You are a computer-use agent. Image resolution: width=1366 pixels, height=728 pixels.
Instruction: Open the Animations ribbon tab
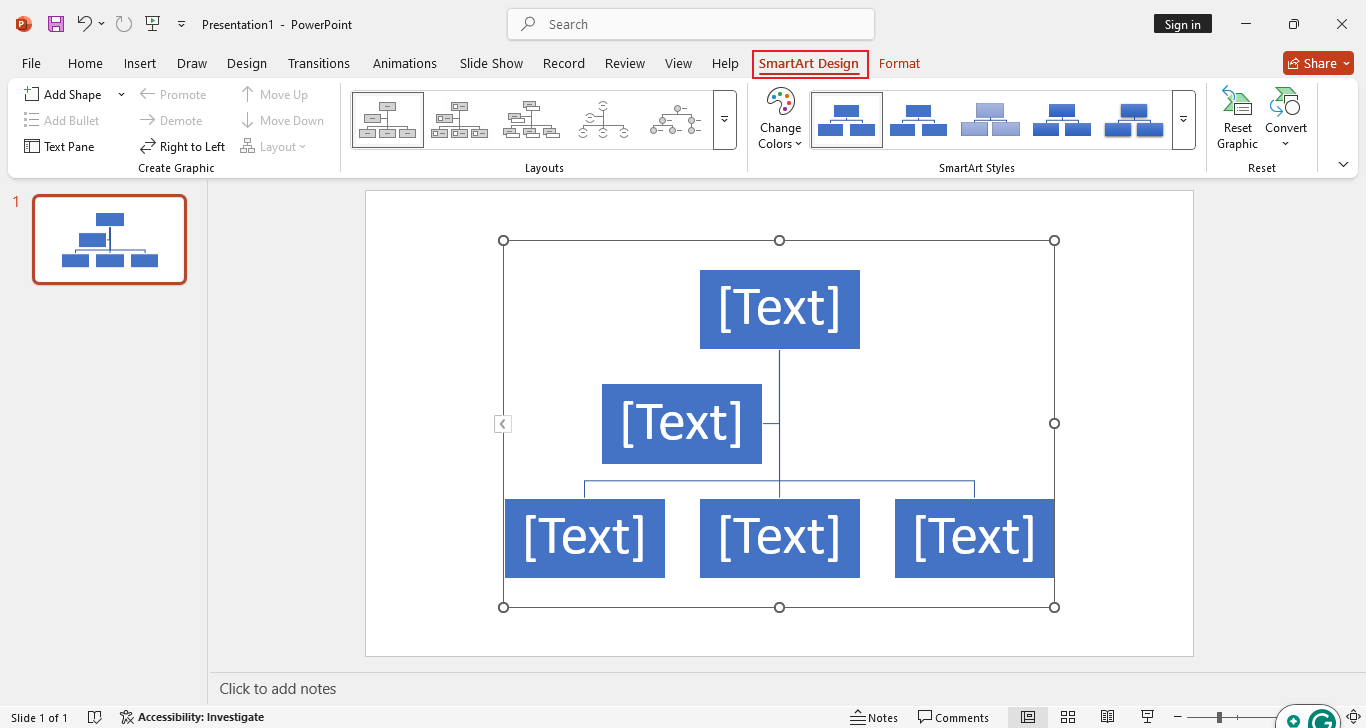click(x=404, y=63)
